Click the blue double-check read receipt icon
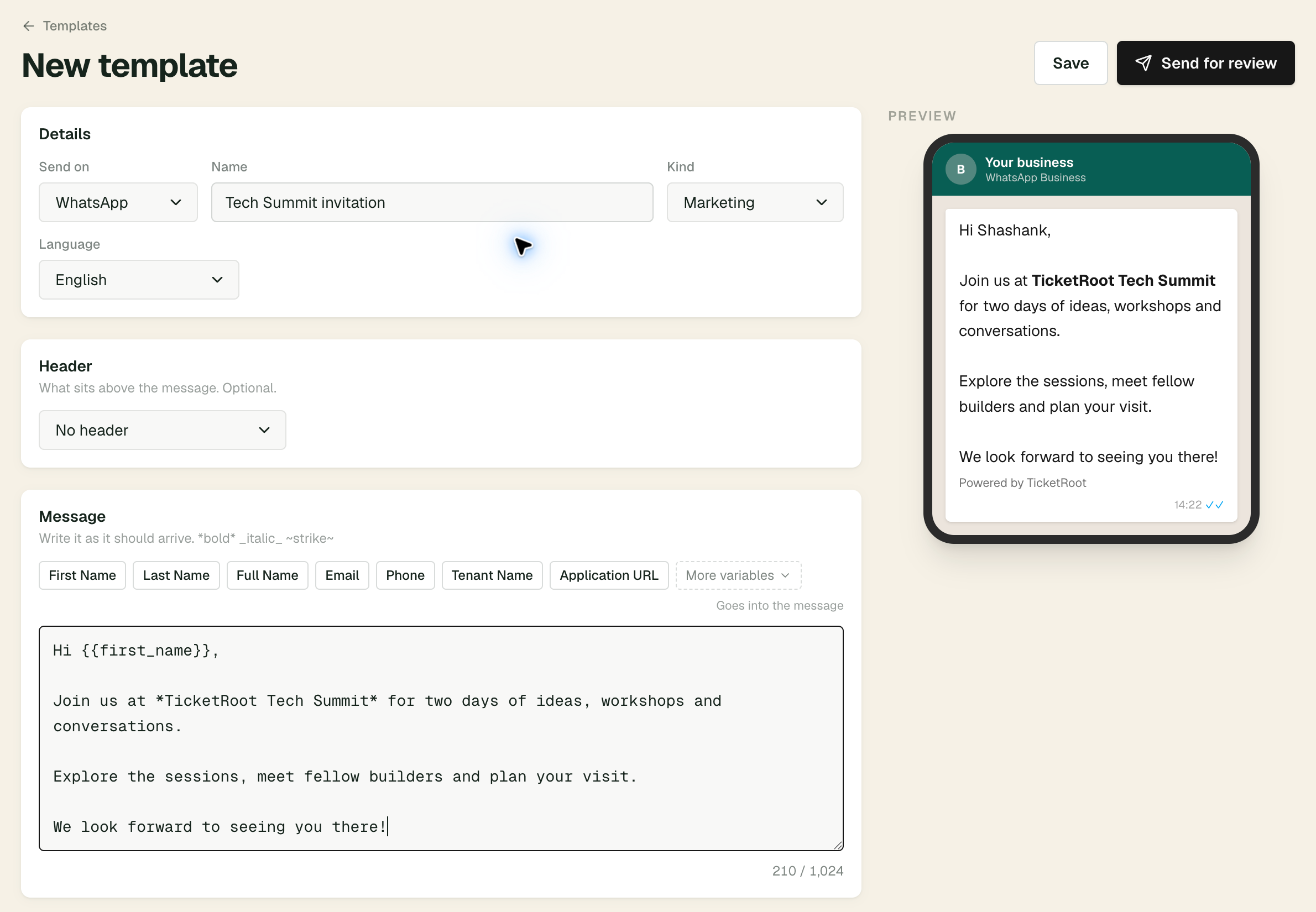 pos(1214,505)
